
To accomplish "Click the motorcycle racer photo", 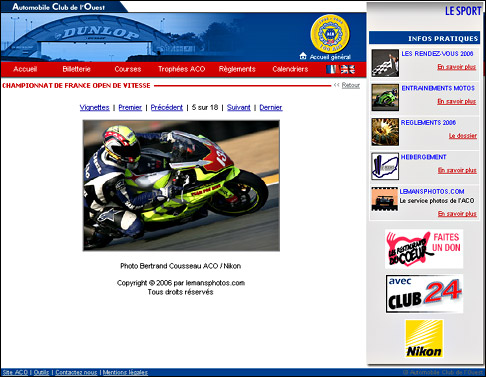I will (181, 185).
